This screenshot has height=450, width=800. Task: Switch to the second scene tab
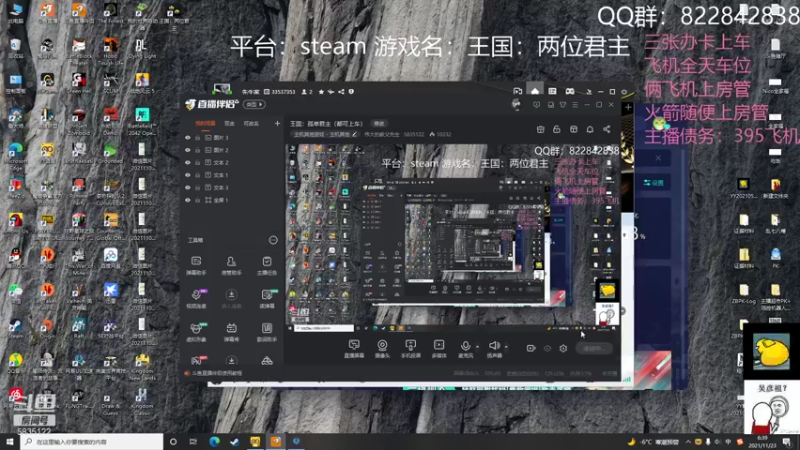point(230,123)
